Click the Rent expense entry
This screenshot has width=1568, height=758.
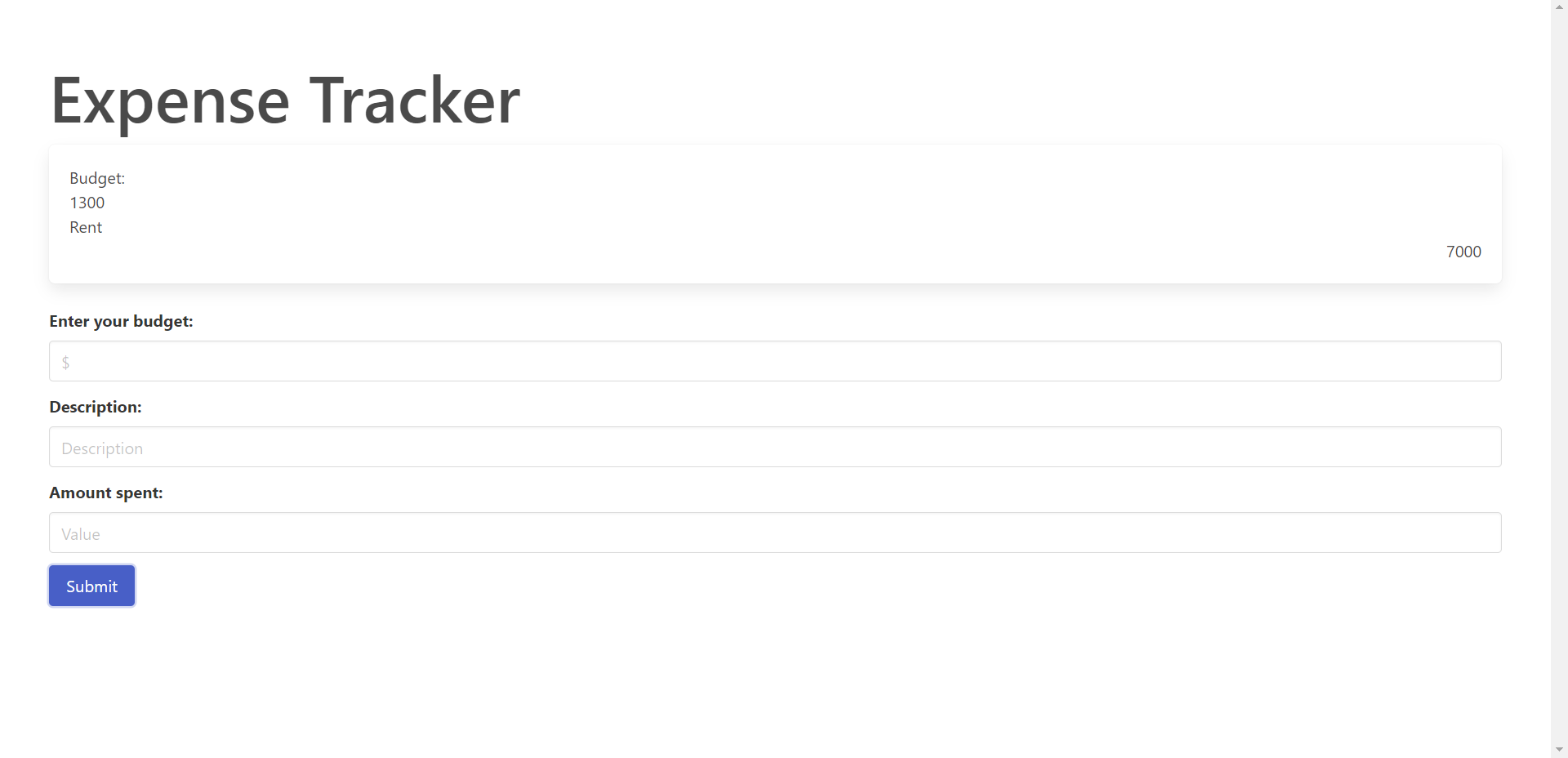[86, 227]
